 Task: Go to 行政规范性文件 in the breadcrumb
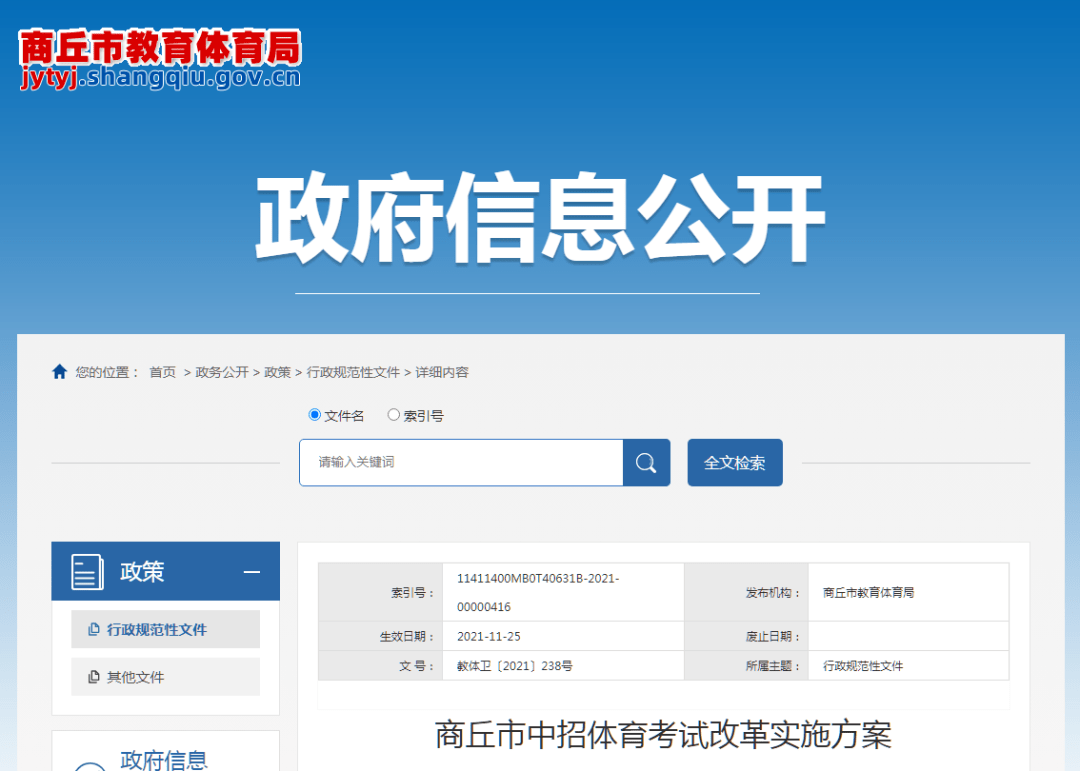pyautogui.click(x=353, y=372)
